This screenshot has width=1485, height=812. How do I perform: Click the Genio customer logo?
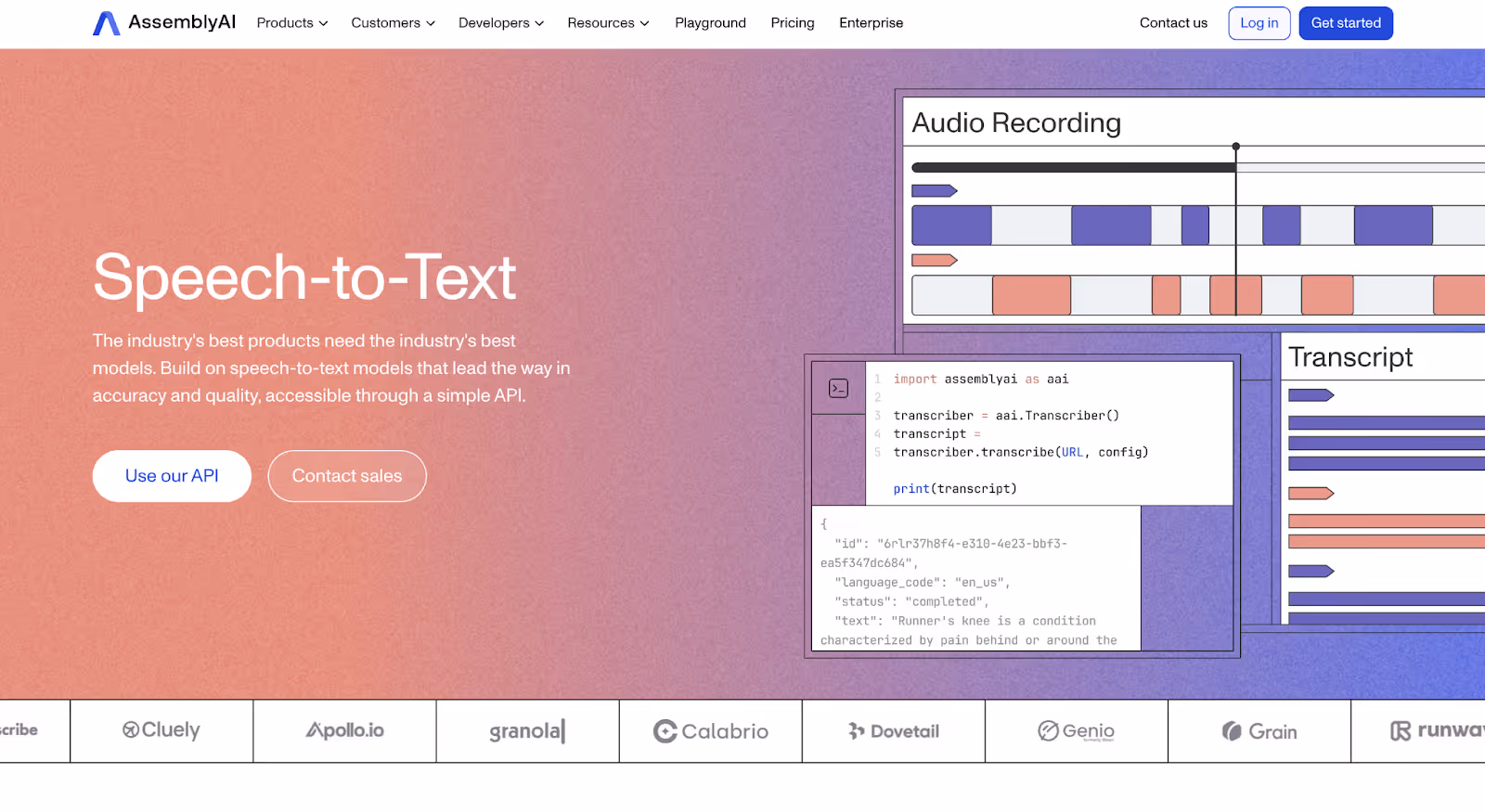click(1077, 731)
